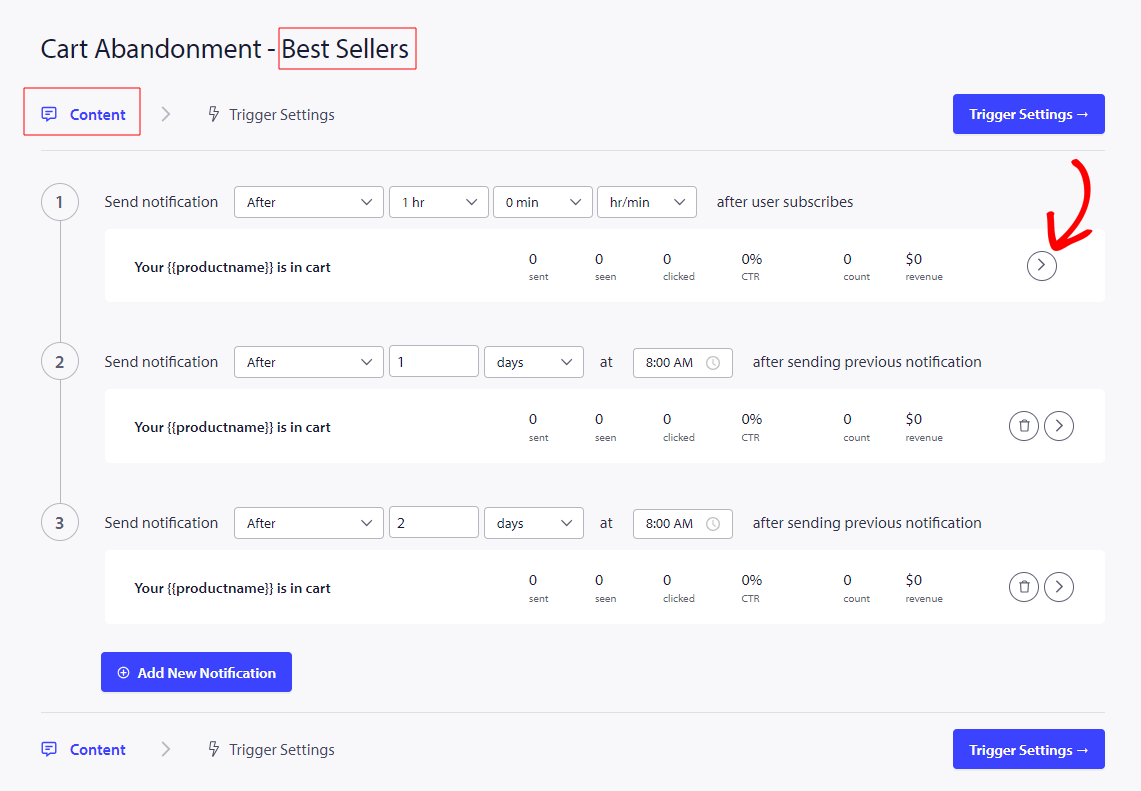The height and width of the screenshot is (791, 1141).
Task: Click clock icon in notification 3 time field
Action: [x=713, y=524]
